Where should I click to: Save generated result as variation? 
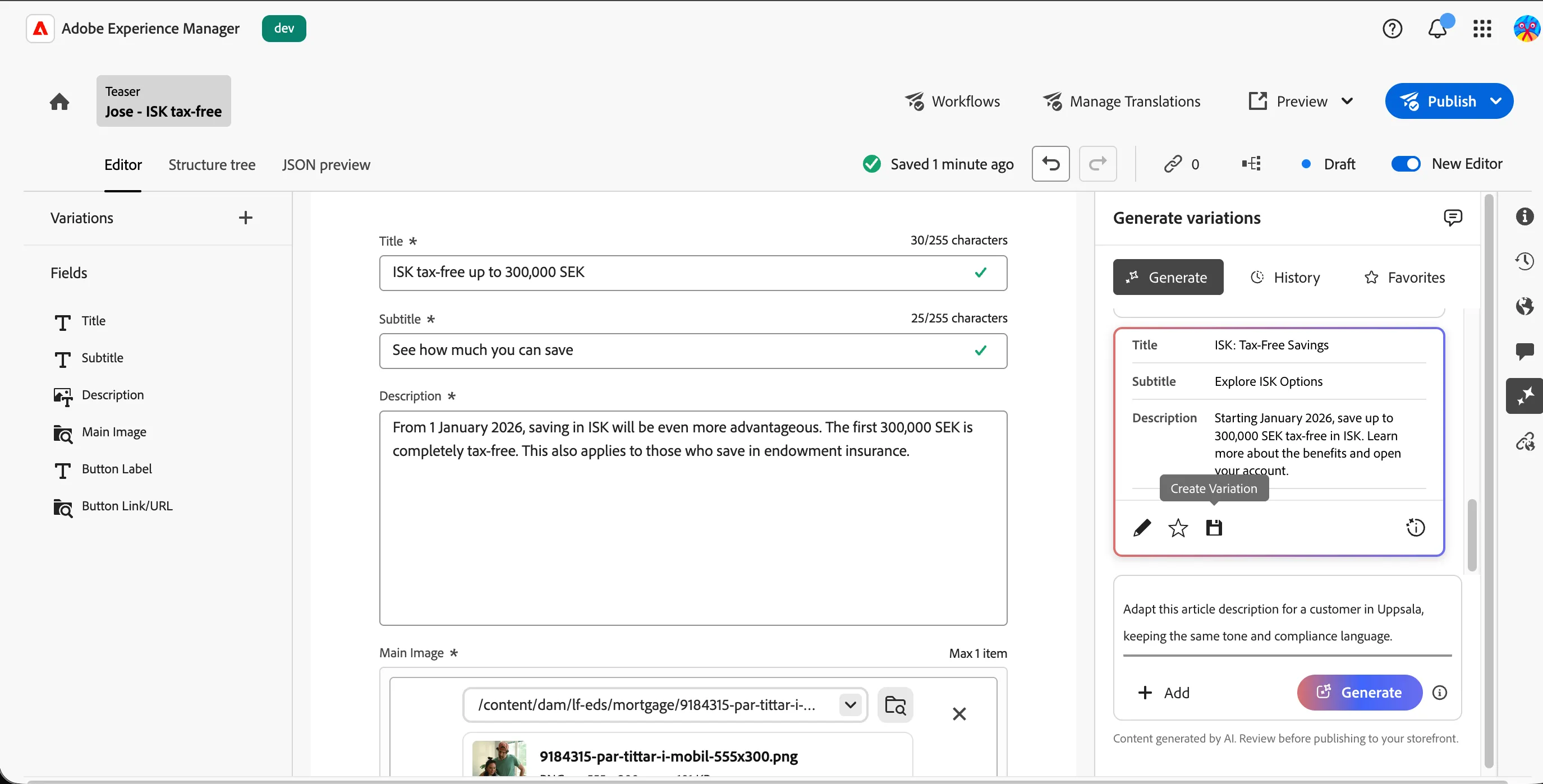(x=1214, y=528)
